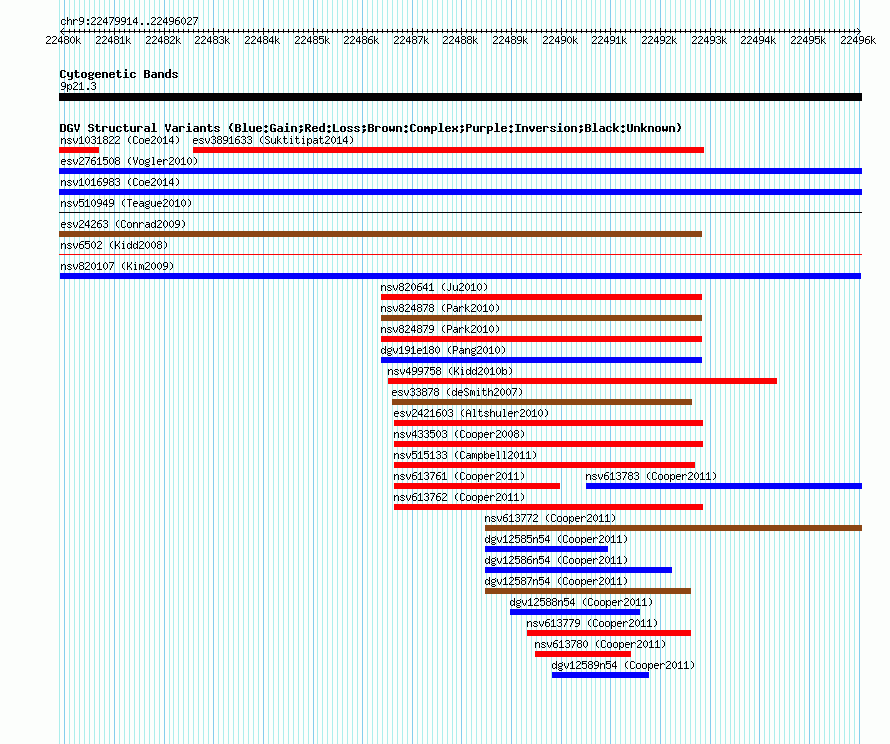The height and width of the screenshot is (744, 890).
Task: Click dgv12589n54 (Cooper2011) label
Action: [x=623, y=665]
